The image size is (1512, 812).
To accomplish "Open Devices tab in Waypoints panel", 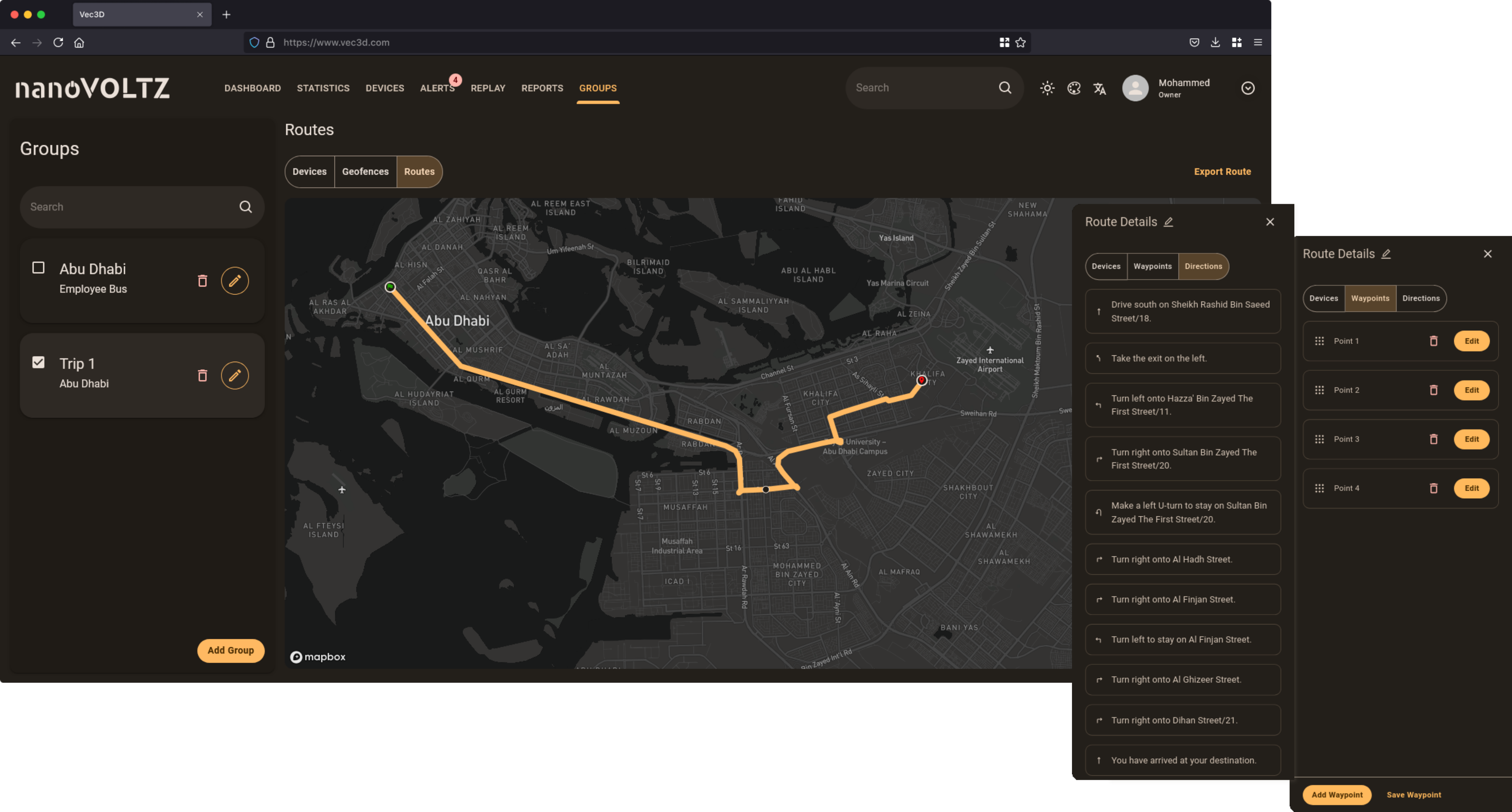I will (x=1324, y=298).
